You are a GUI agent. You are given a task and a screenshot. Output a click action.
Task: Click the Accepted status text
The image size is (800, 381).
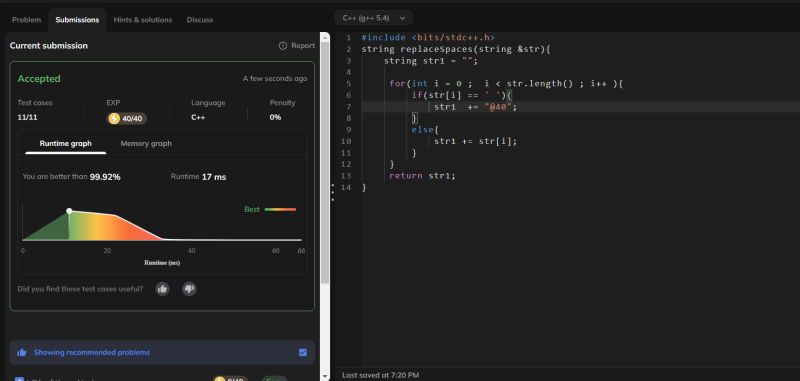coord(39,79)
